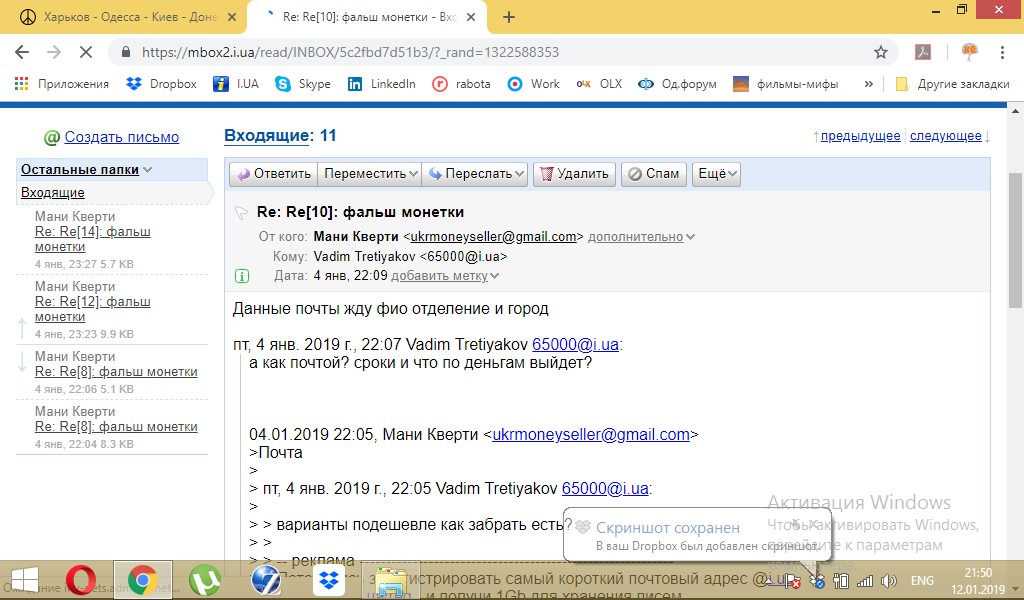The width and height of the screenshot is (1024, 600).
Task: Stop loading the page
Action: point(86,52)
